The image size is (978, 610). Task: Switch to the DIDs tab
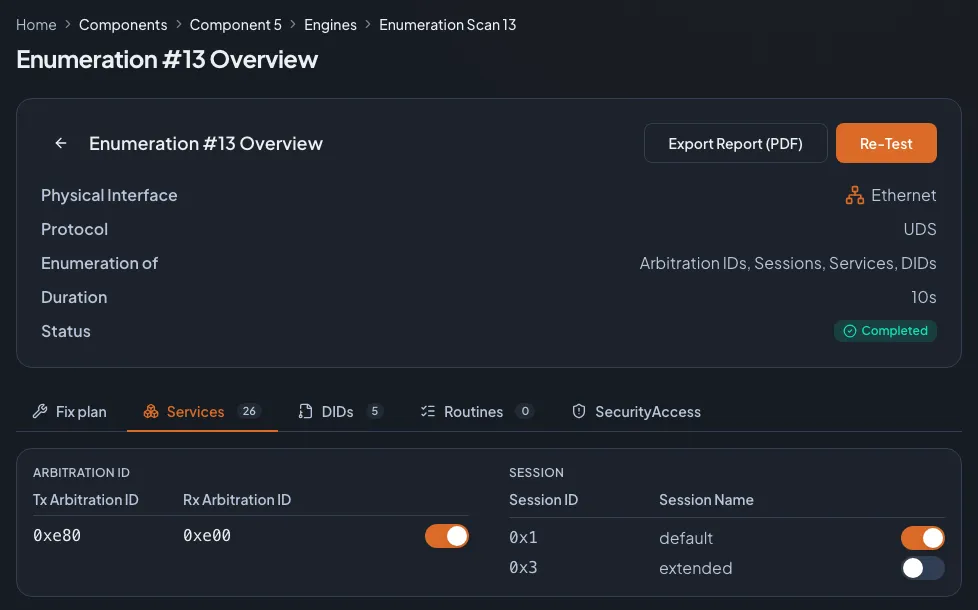coord(340,412)
